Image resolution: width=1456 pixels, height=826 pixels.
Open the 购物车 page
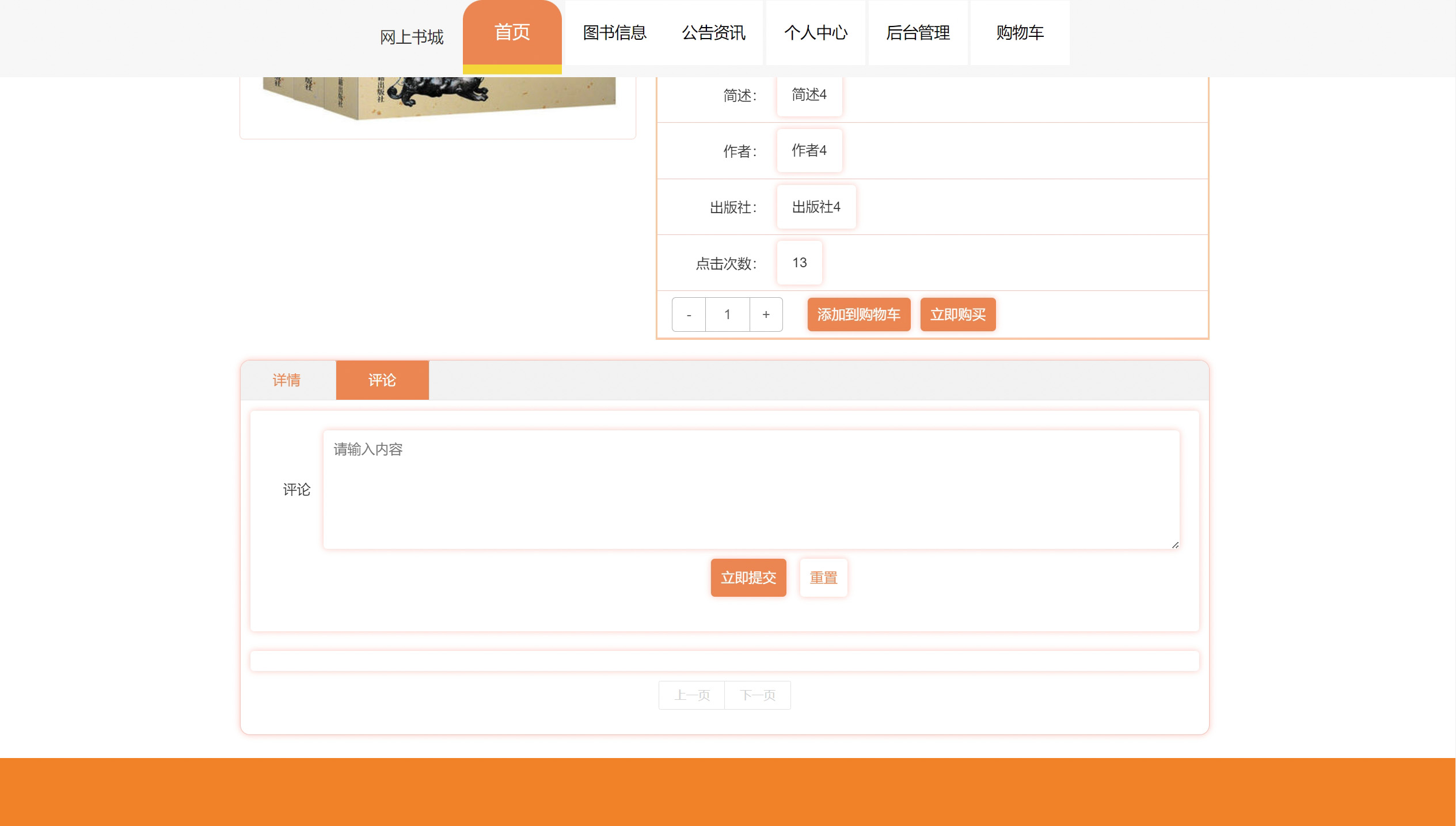[1020, 33]
